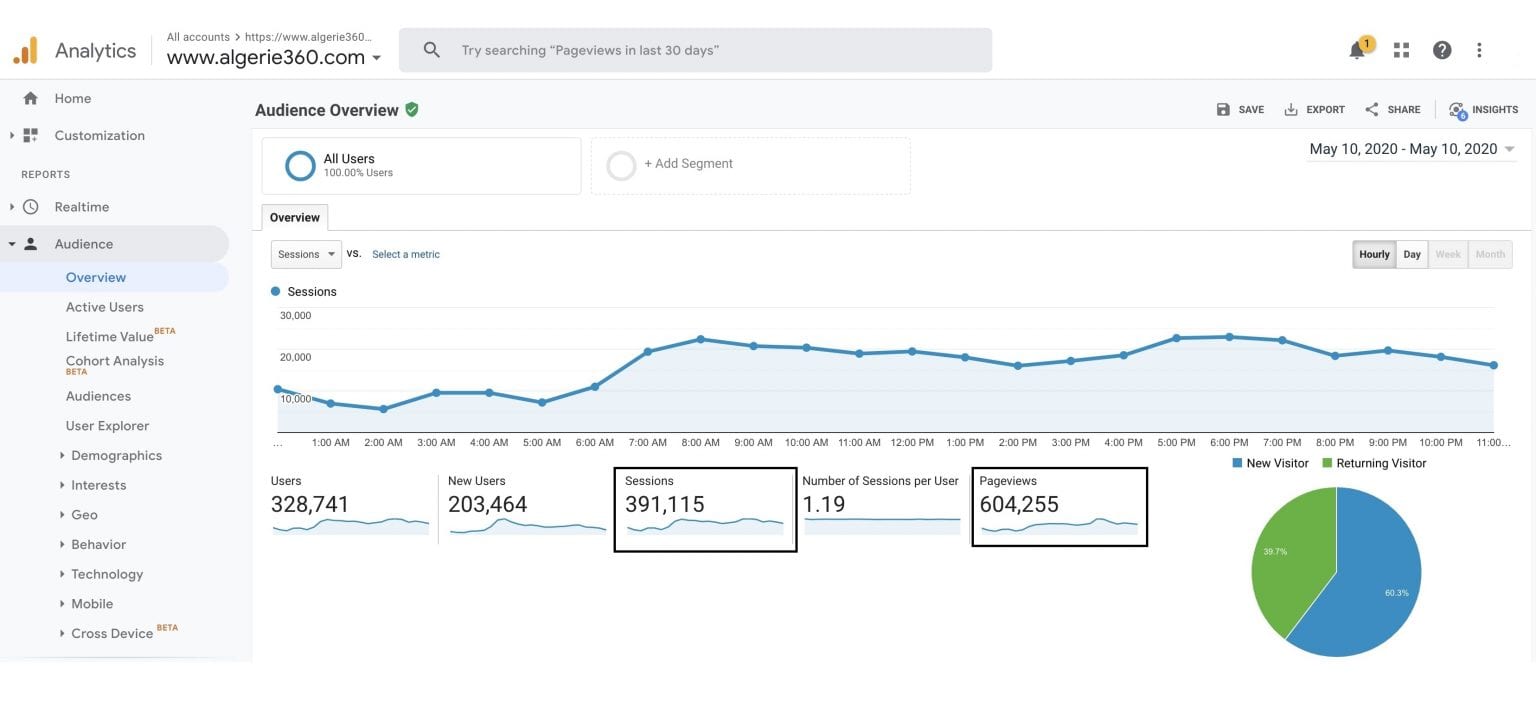
Task: Switch chart granularity to Day
Action: point(1411,254)
